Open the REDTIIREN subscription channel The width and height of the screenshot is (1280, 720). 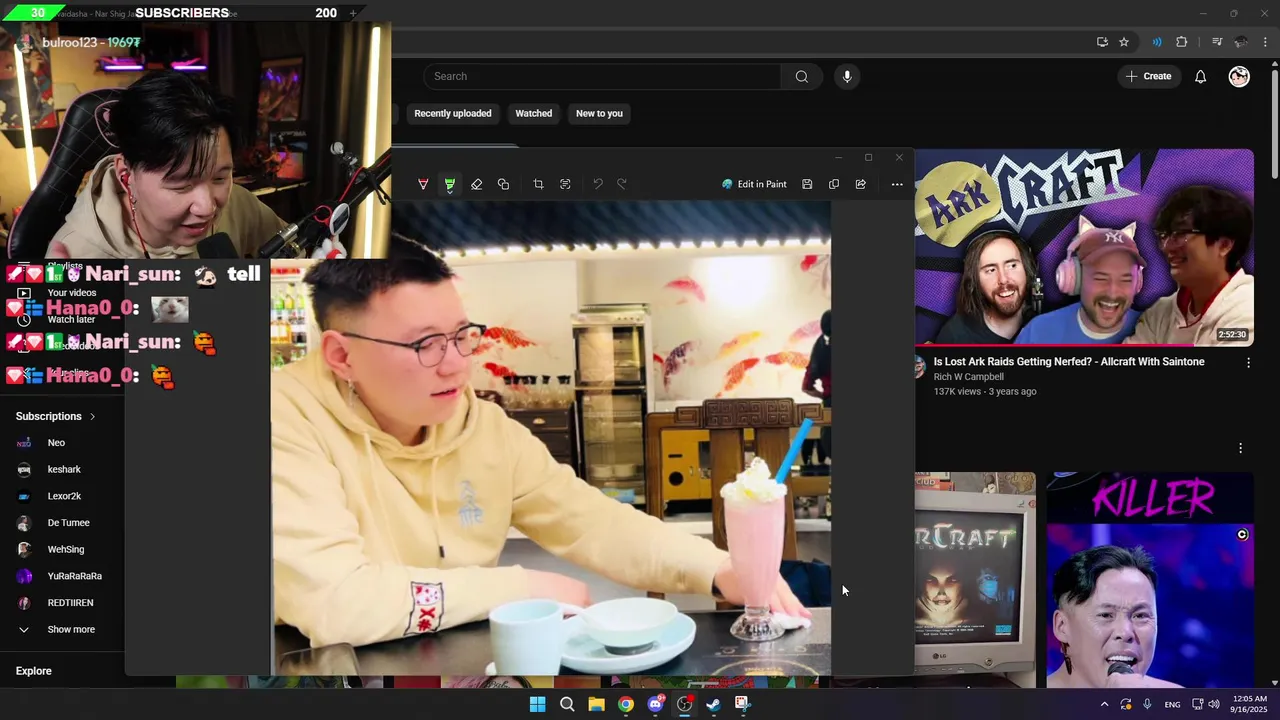[x=70, y=603]
